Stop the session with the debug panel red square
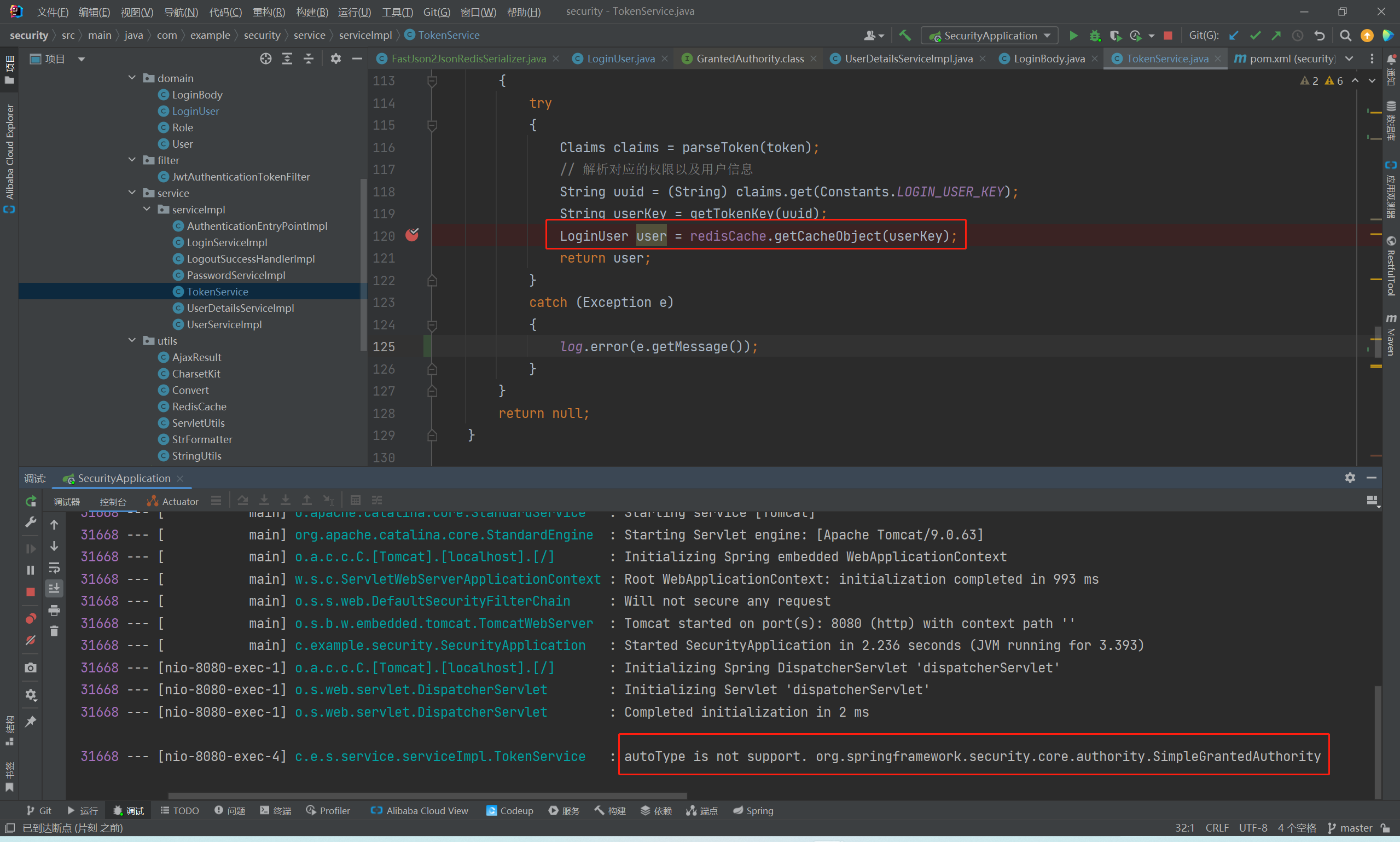1400x842 pixels. click(x=31, y=592)
